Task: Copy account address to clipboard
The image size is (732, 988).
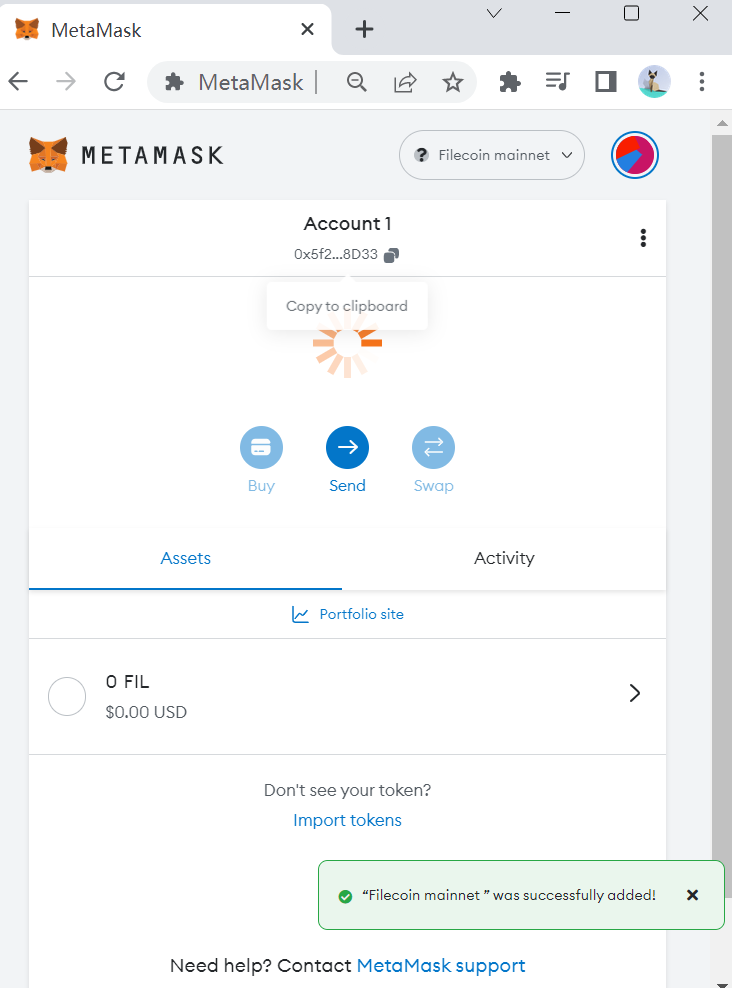Action: [x=391, y=255]
